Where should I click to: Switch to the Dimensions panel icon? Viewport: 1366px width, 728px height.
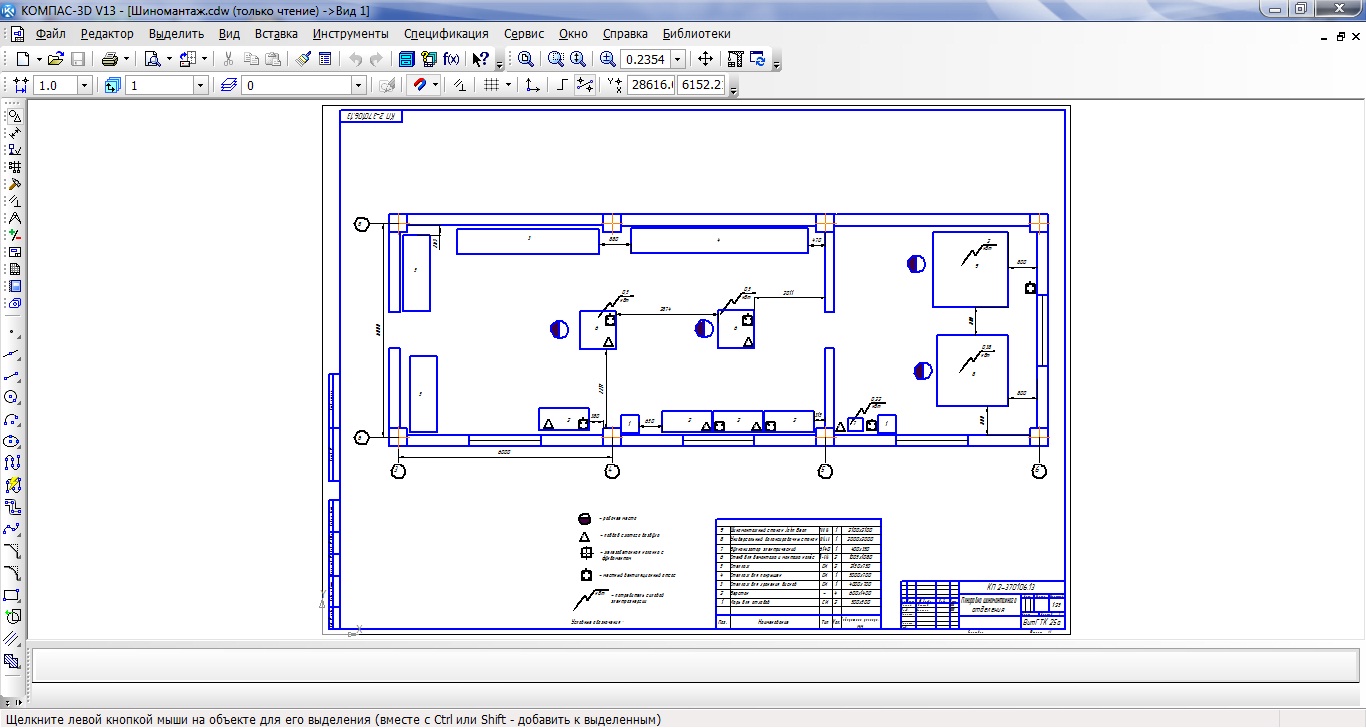pyautogui.click(x=14, y=132)
